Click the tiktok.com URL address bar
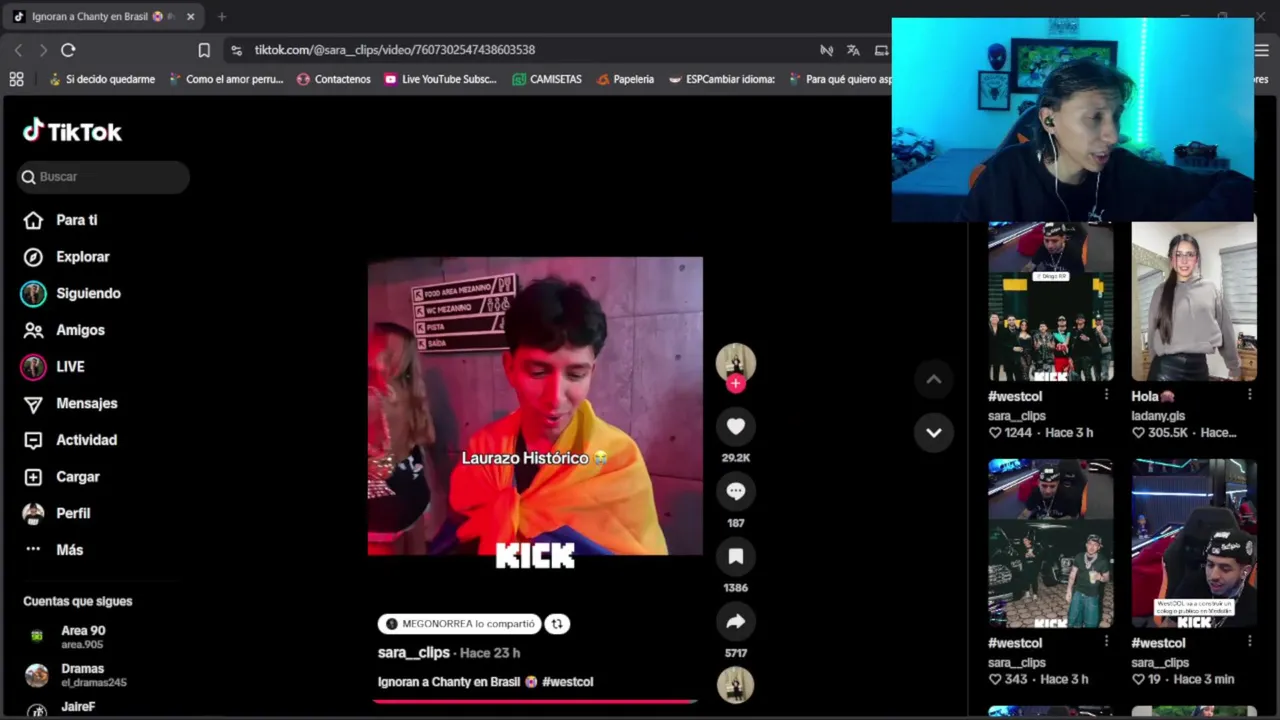Screen dimensions: 1280x720 [x=394, y=50]
